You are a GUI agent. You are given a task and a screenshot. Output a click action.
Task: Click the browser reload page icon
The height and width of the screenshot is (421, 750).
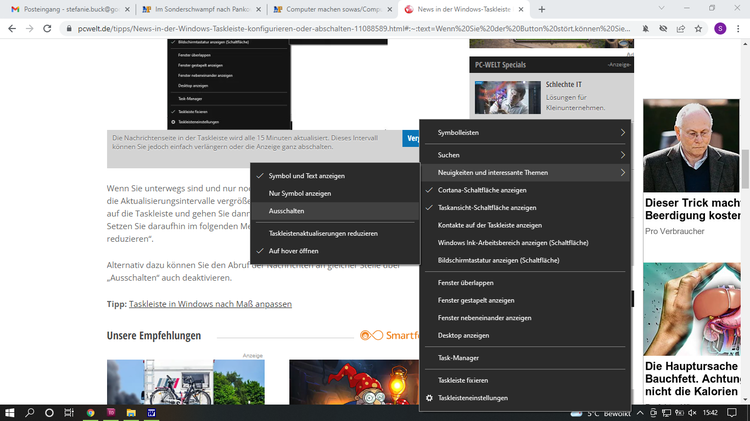(48, 28)
